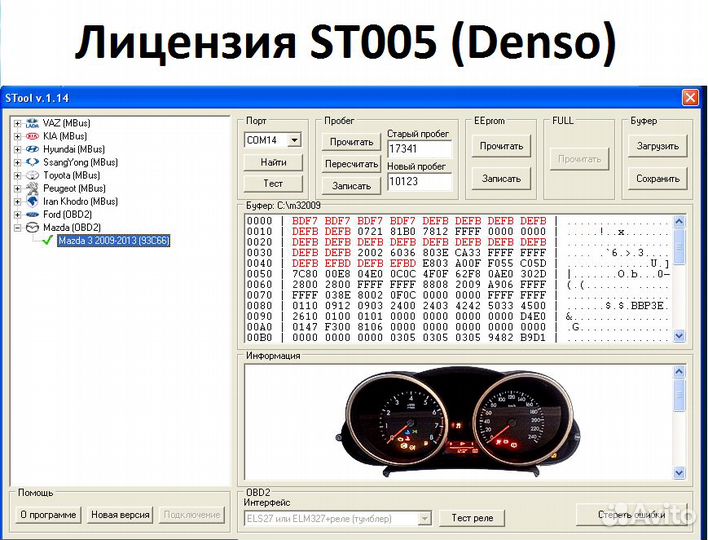This screenshot has width=708, height=540.
Task: Click the Подключение help button
Action: click(192, 515)
